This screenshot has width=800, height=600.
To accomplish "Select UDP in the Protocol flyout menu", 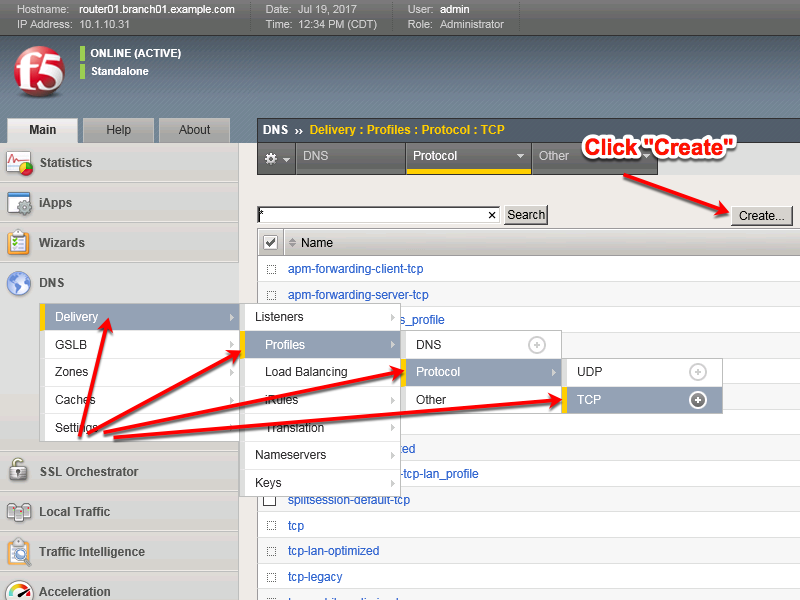I will pos(642,372).
